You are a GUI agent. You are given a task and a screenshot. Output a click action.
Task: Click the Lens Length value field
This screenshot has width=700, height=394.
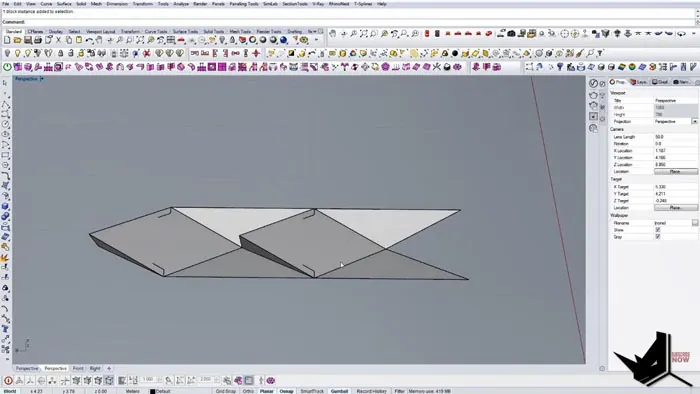tap(675, 137)
